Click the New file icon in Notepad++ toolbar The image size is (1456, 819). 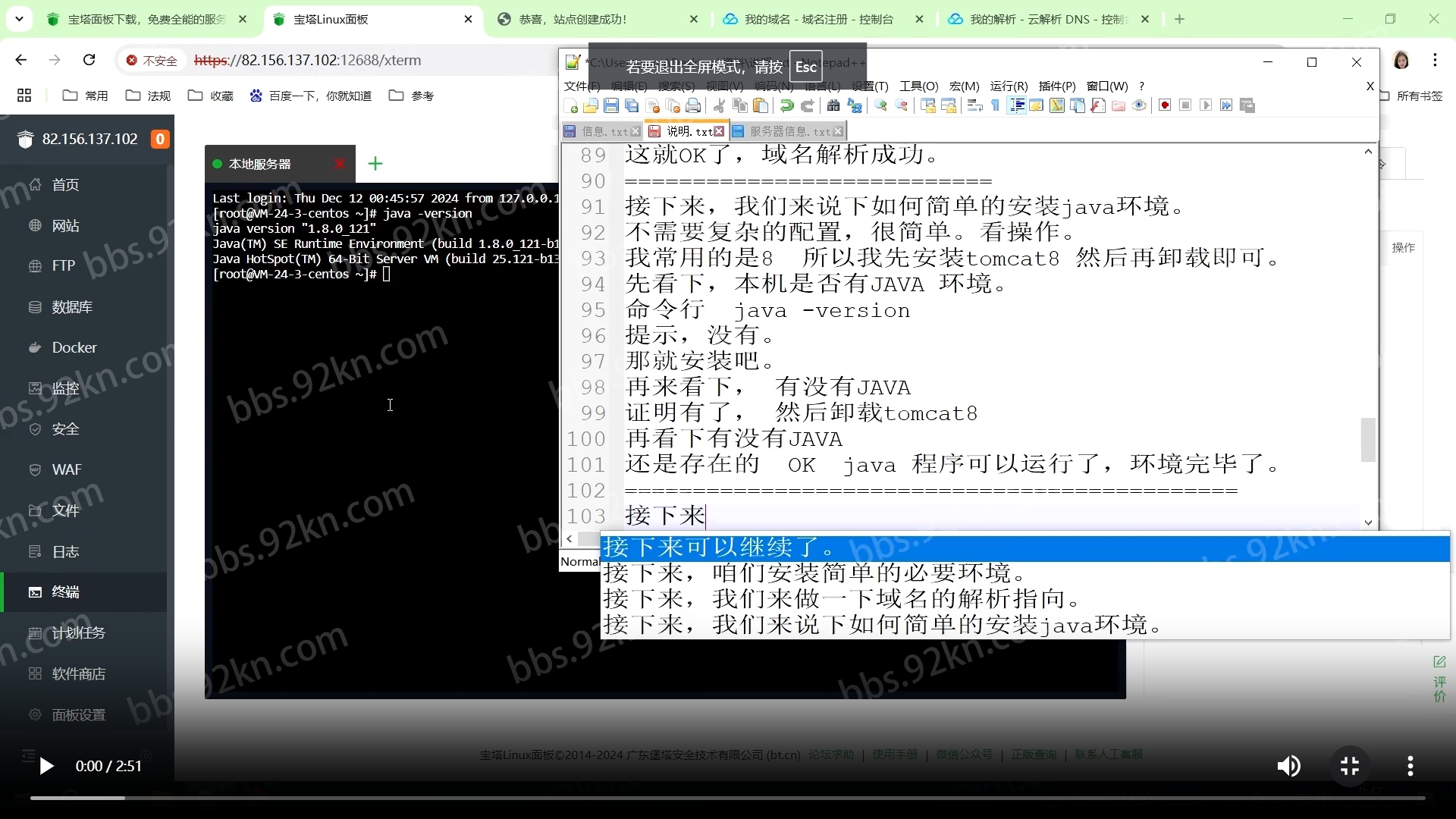pyautogui.click(x=572, y=106)
